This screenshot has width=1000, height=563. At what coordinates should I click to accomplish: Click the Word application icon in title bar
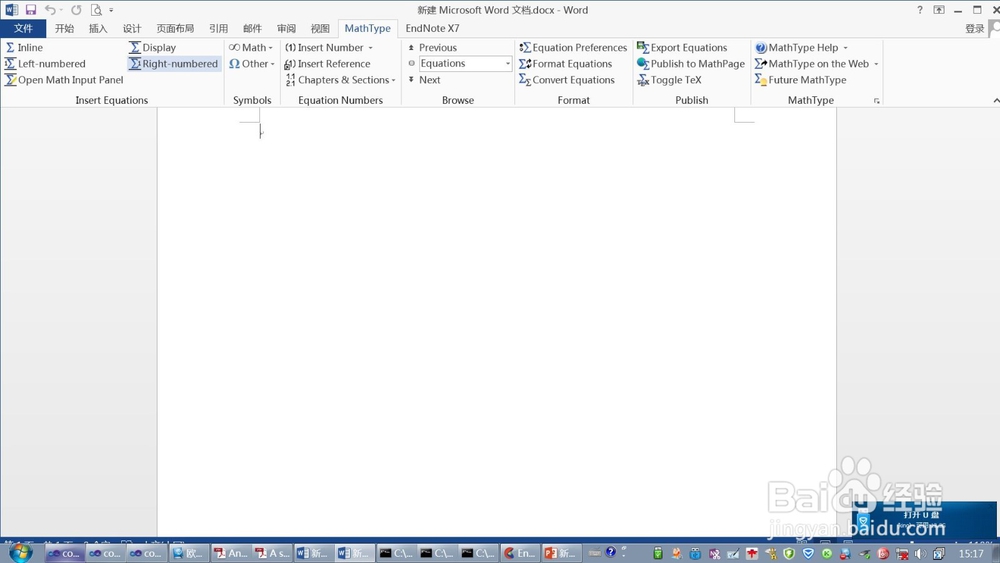pyautogui.click(x=11, y=10)
